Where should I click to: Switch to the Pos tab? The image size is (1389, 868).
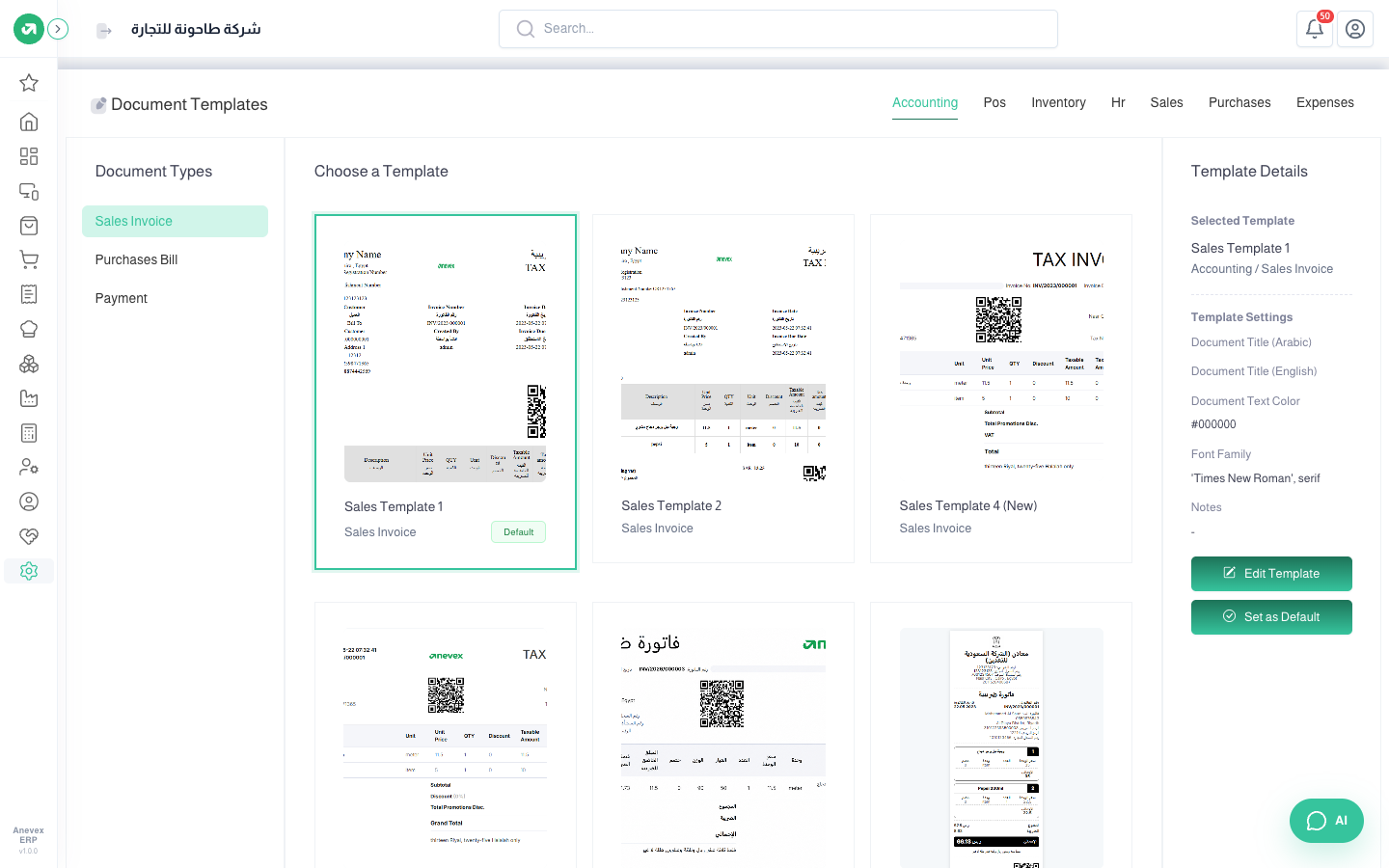[994, 102]
